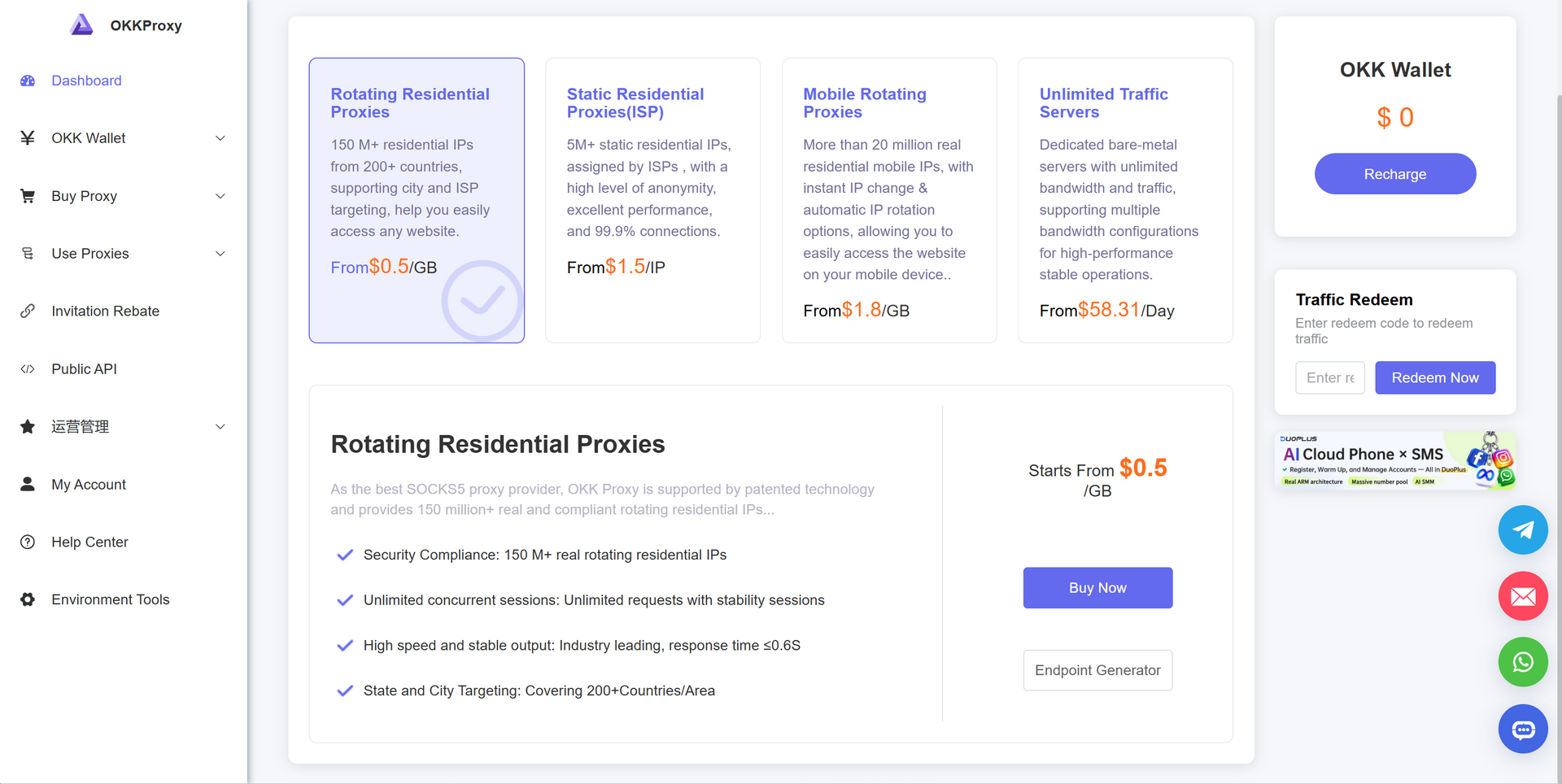Click the Help Center question icon
The height and width of the screenshot is (784, 1562).
click(28, 542)
